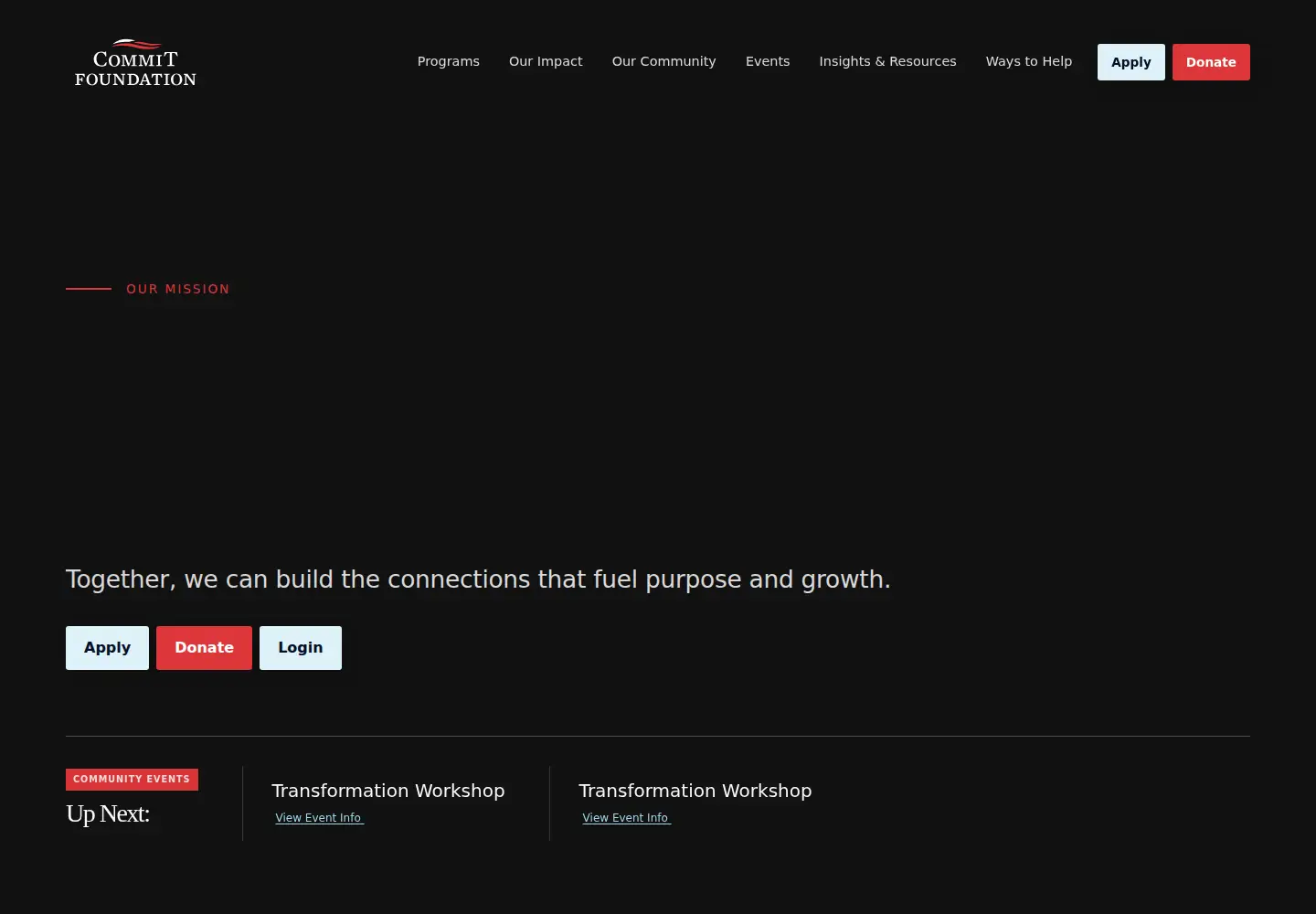1316x914 pixels.
Task: Open the Programs menu
Action: tap(448, 61)
